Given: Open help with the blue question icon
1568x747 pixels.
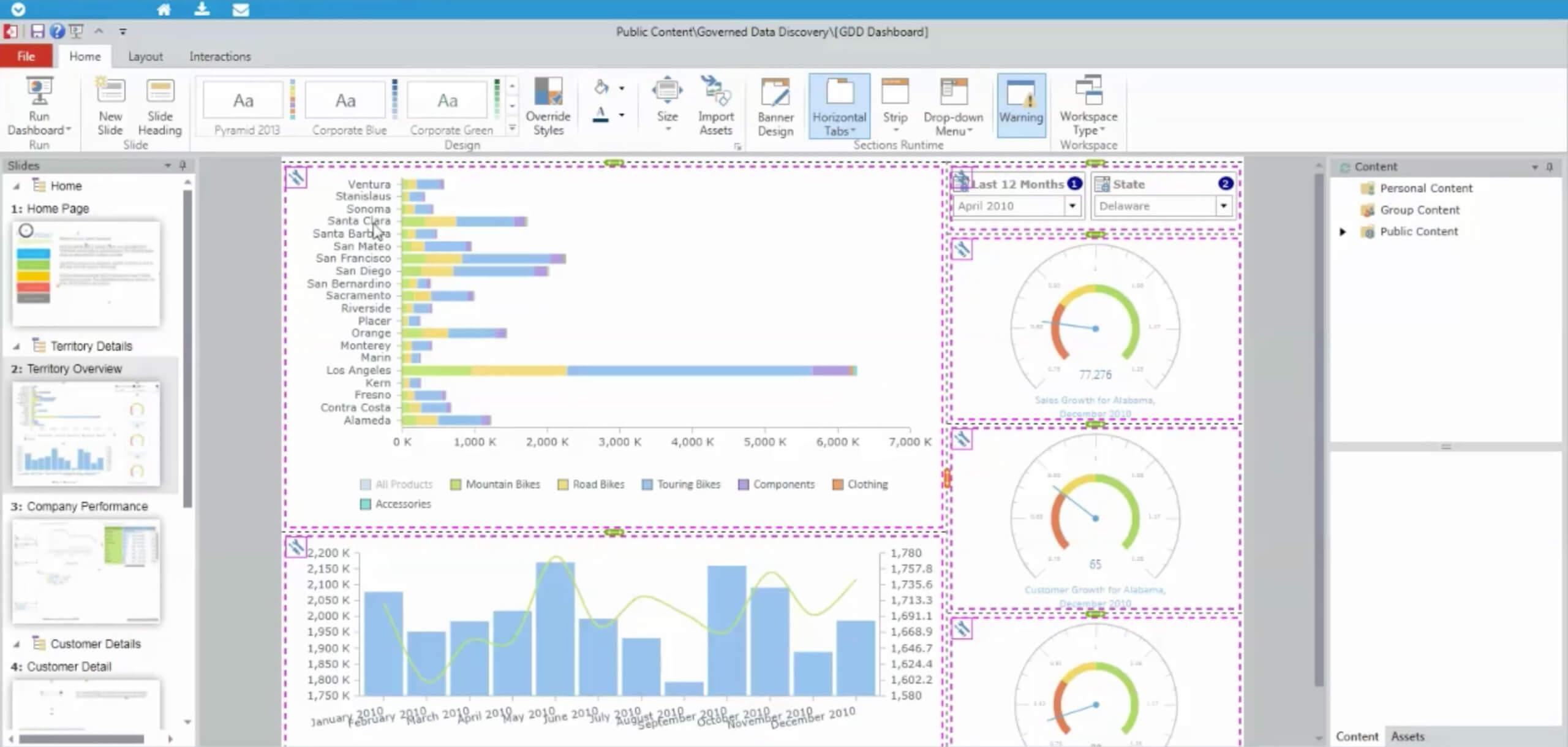Looking at the screenshot, I should click(x=57, y=31).
